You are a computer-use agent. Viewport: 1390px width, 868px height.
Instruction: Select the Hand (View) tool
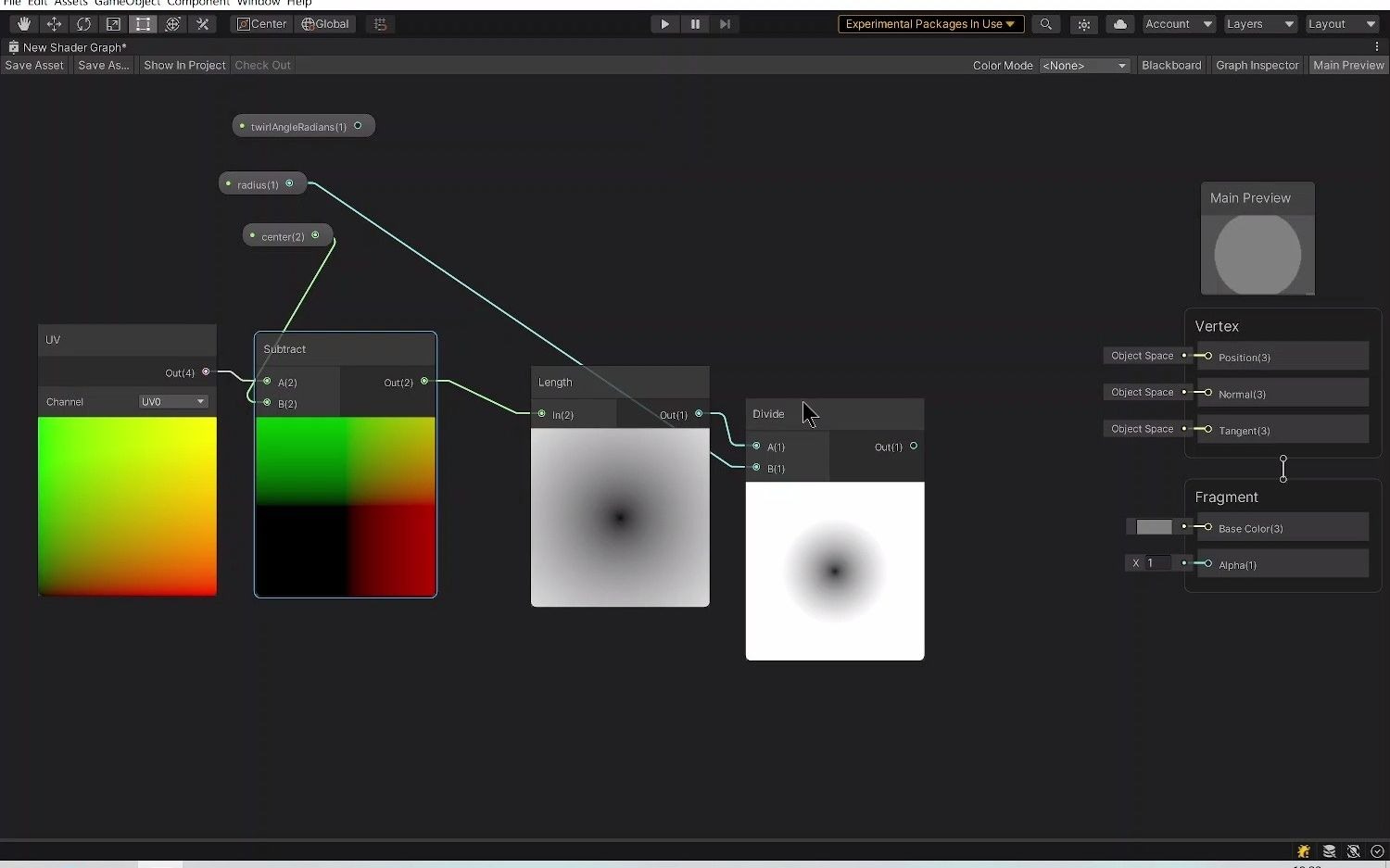(x=23, y=24)
